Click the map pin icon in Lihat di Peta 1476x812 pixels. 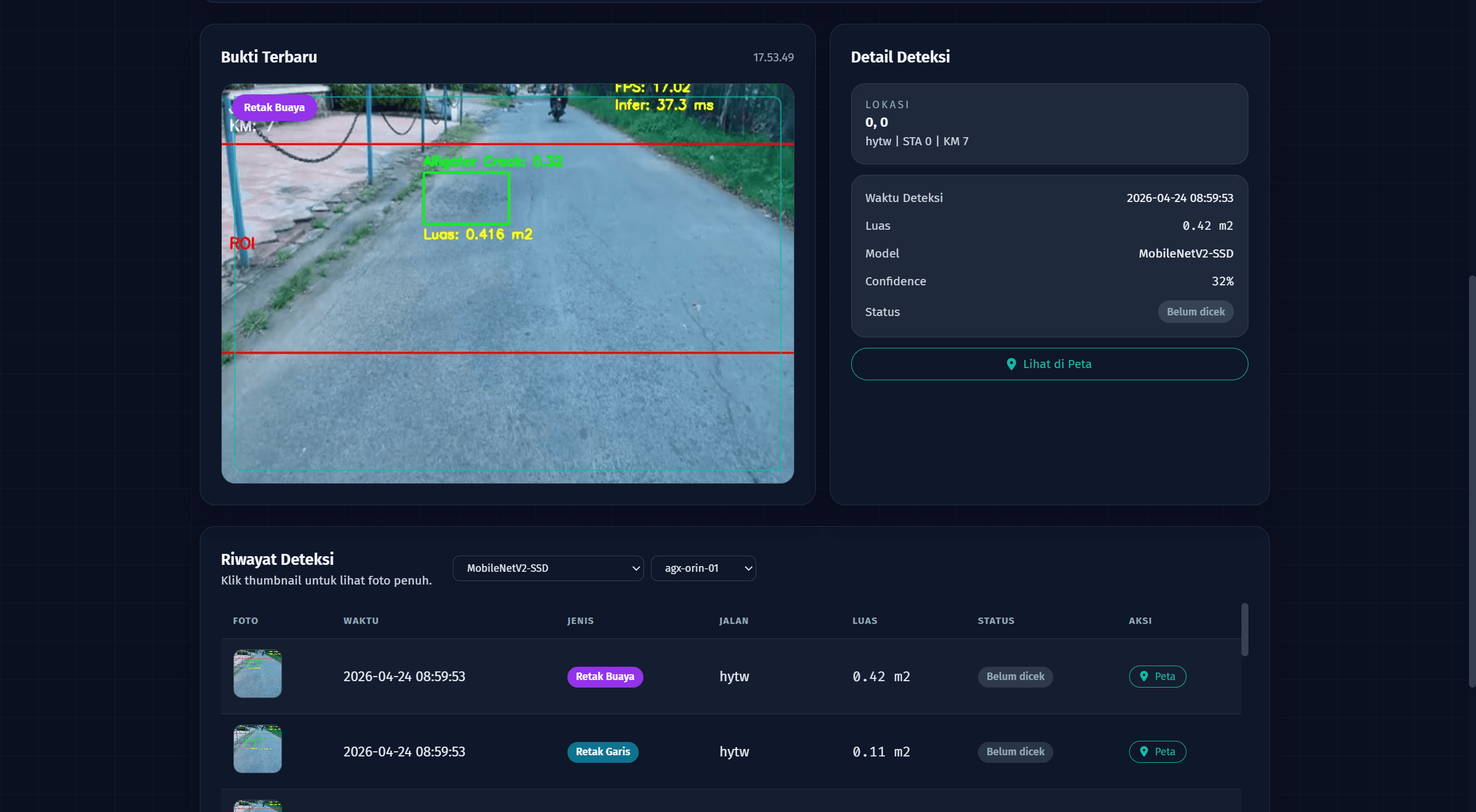click(1011, 364)
